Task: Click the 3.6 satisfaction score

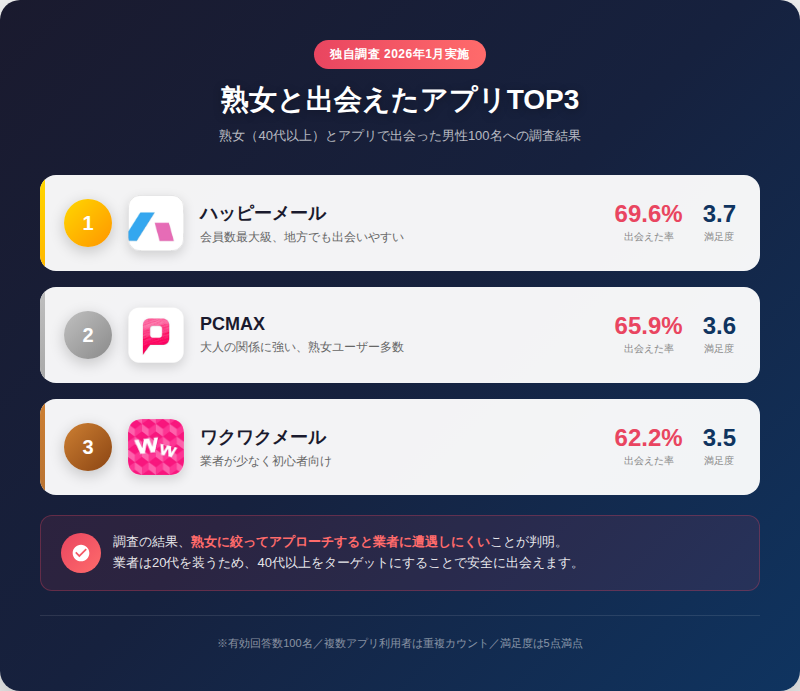Action: point(719,326)
